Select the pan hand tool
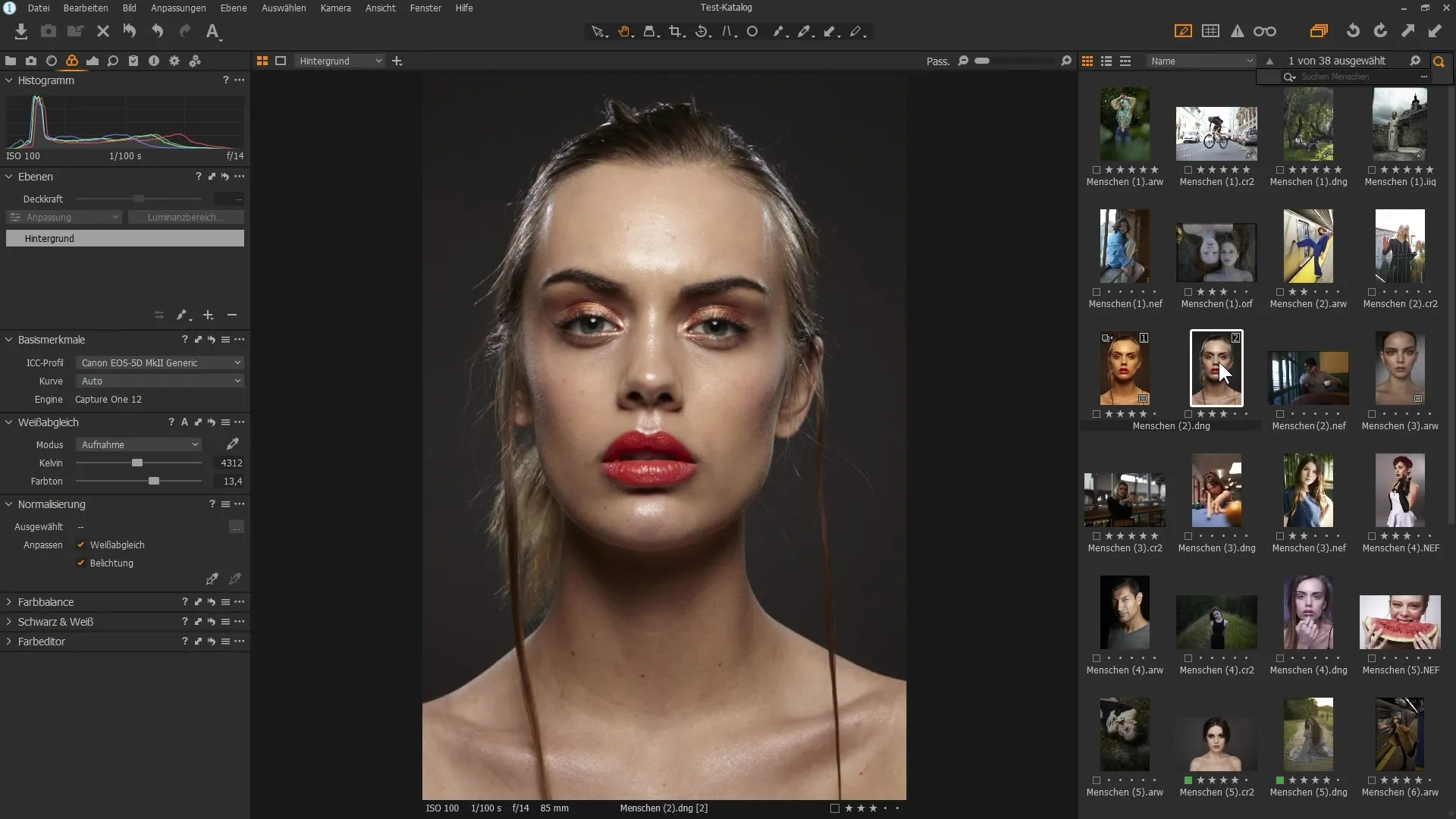Viewport: 1456px width, 819px height. pyautogui.click(x=625, y=32)
